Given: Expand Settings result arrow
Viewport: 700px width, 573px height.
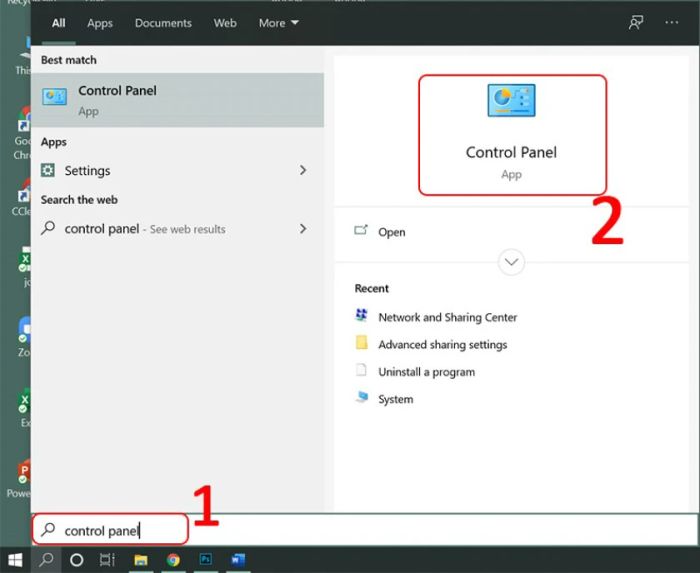Looking at the screenshot, I should [303, 170].
